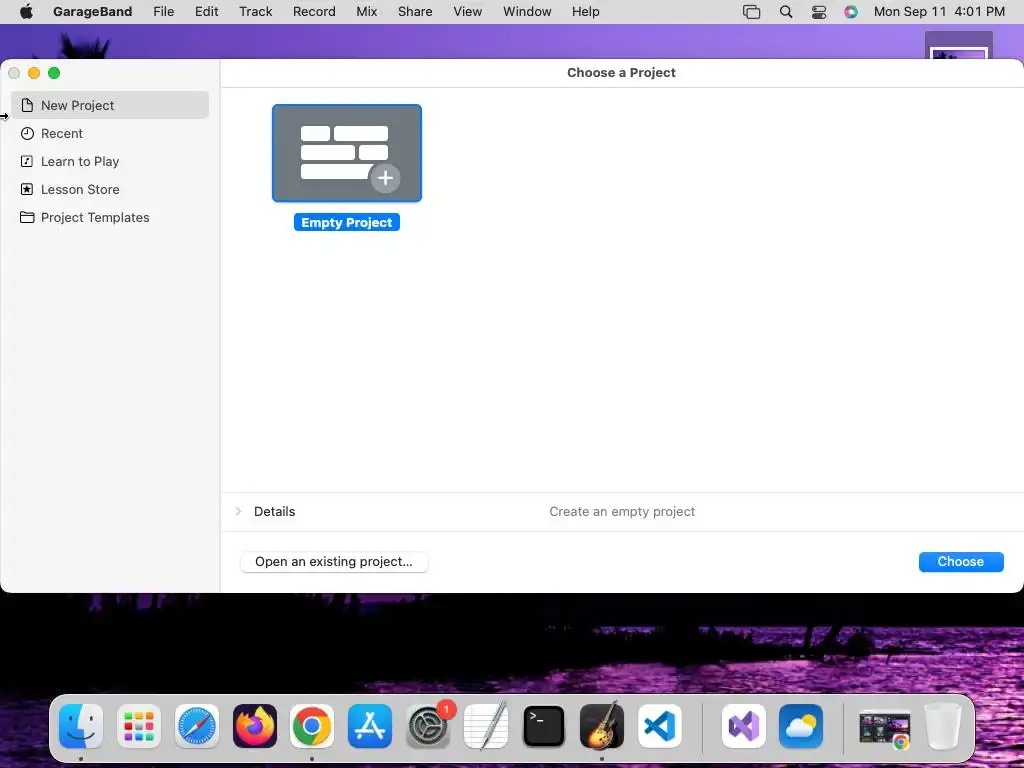The image size is (1024, 768).
Task: Launch Safari from the Dock
Action: 197,726
